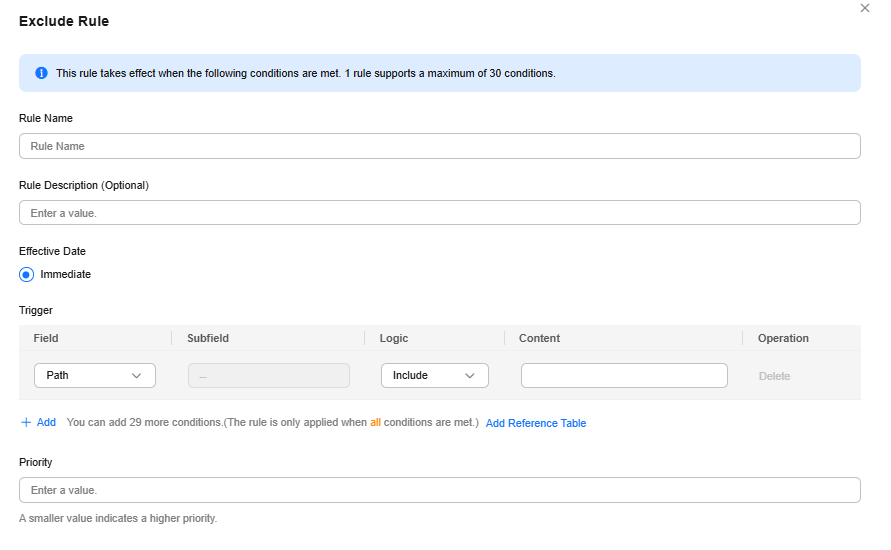The image size is (891, 550).
Task: Click Delete in the Operation column
Action: (x=774, y=376)
